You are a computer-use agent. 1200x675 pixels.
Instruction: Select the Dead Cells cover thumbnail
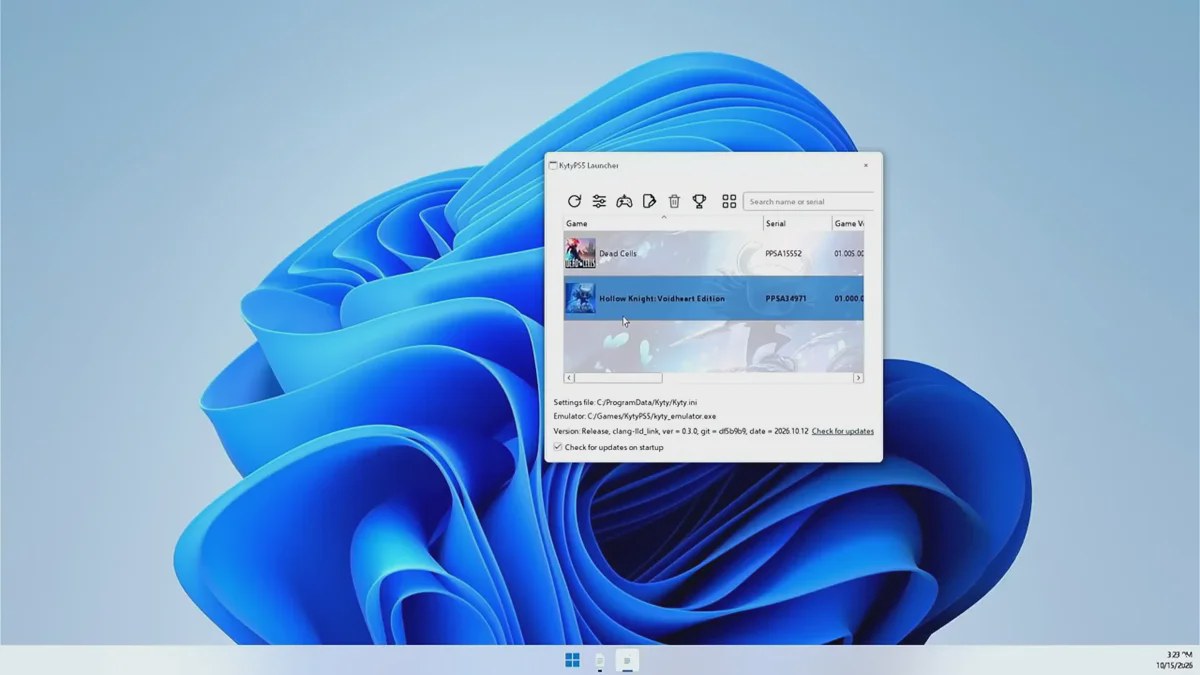click(580, 253)
